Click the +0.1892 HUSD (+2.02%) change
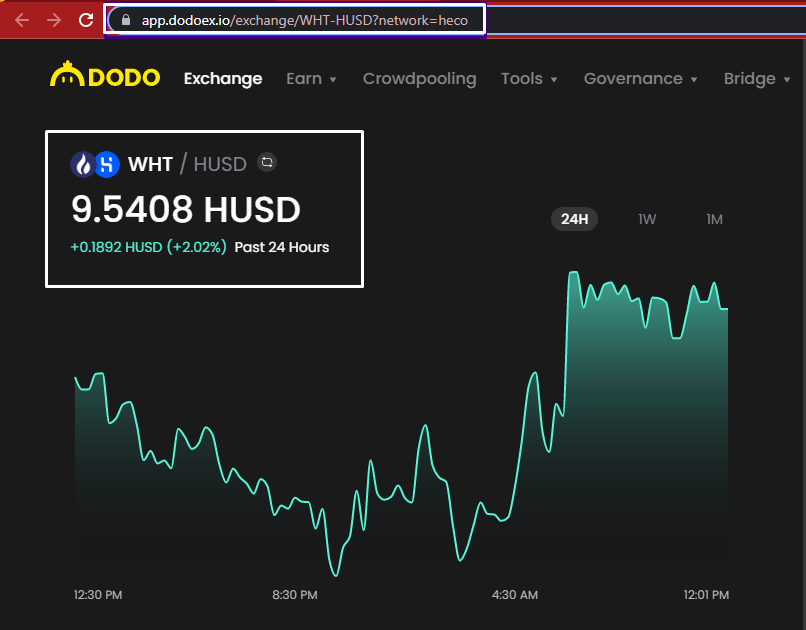 [148, 247]
